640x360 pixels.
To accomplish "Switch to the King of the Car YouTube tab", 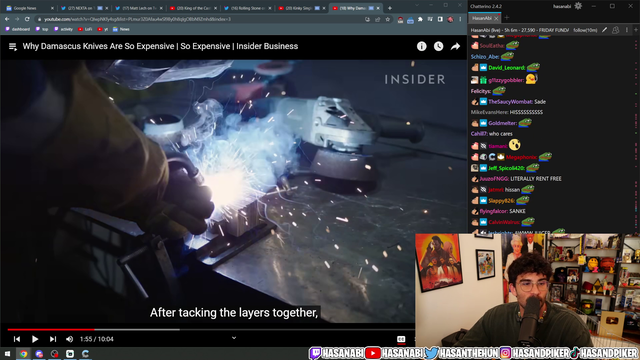I will (x=192, y=8).
